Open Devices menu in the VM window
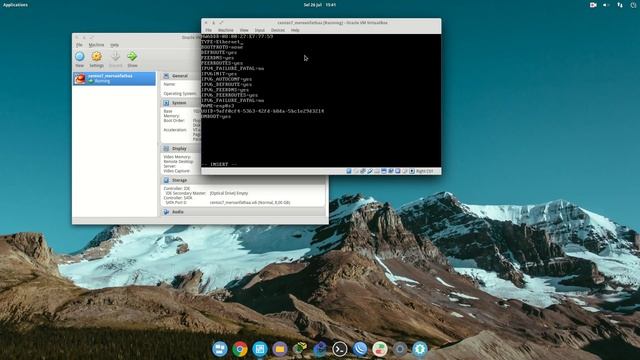Viewport: 640px width, 360px height. (278, 30)
